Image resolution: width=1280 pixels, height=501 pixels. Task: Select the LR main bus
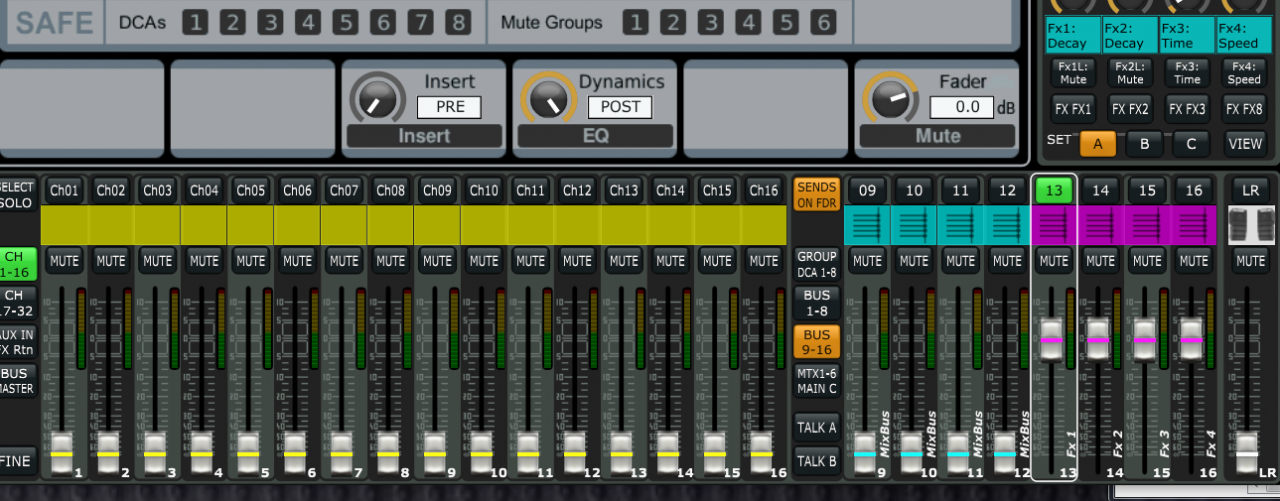[x=1250, y=190]
